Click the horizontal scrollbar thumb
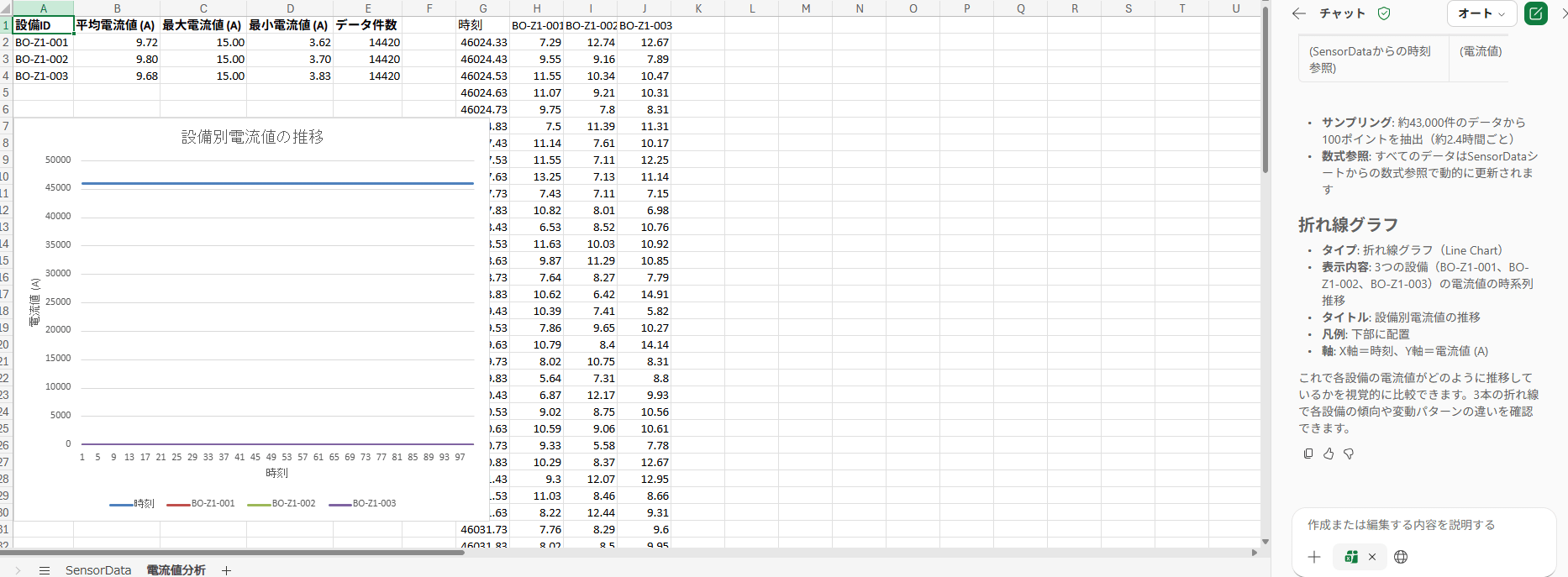The height and width of the screenshot is (577, 1568). tap(232, 553)
